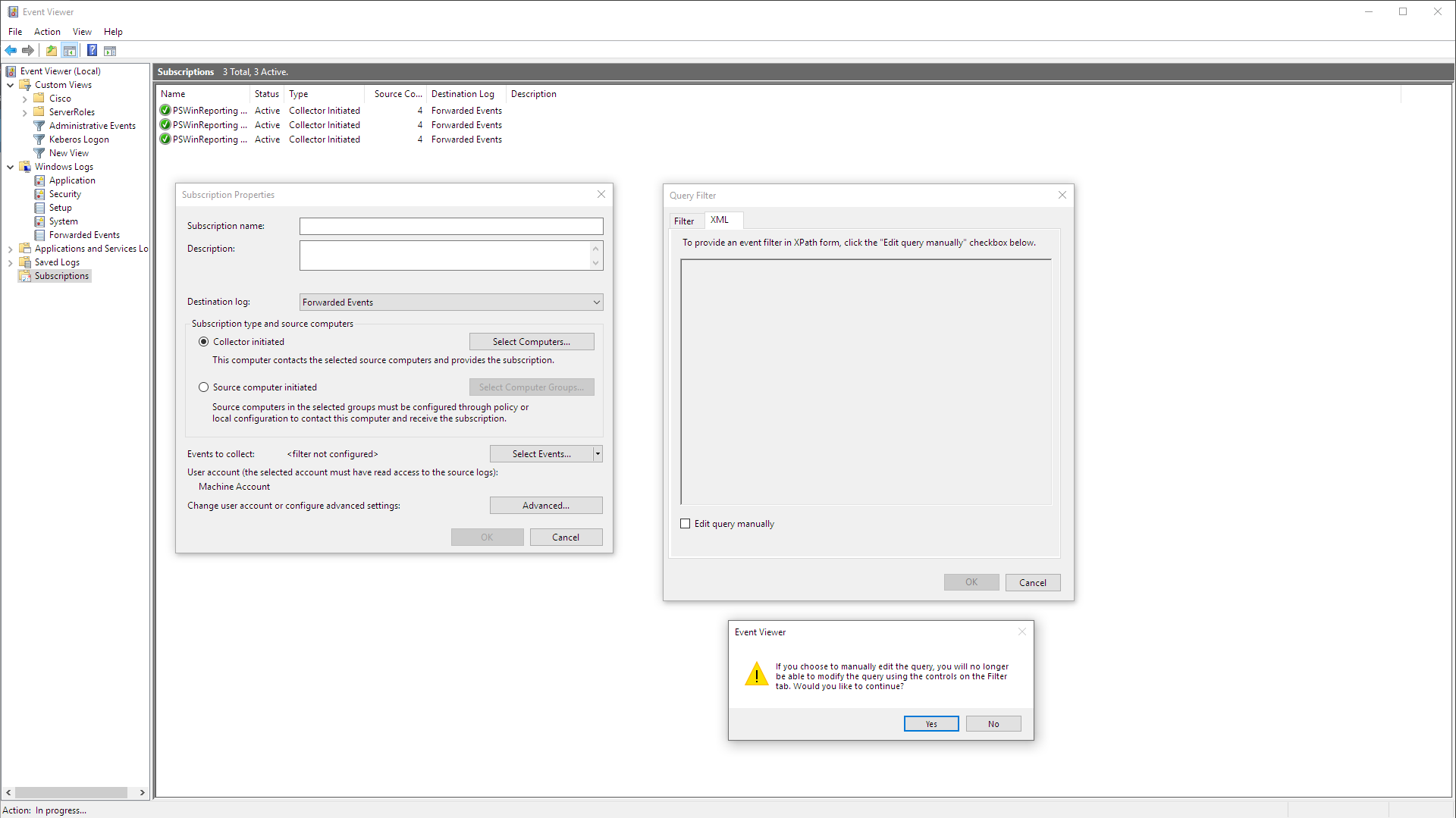The height and width of the screenshot is (818, 1456).
Task: Select the Collector initiated radio button
Action: 203,341
